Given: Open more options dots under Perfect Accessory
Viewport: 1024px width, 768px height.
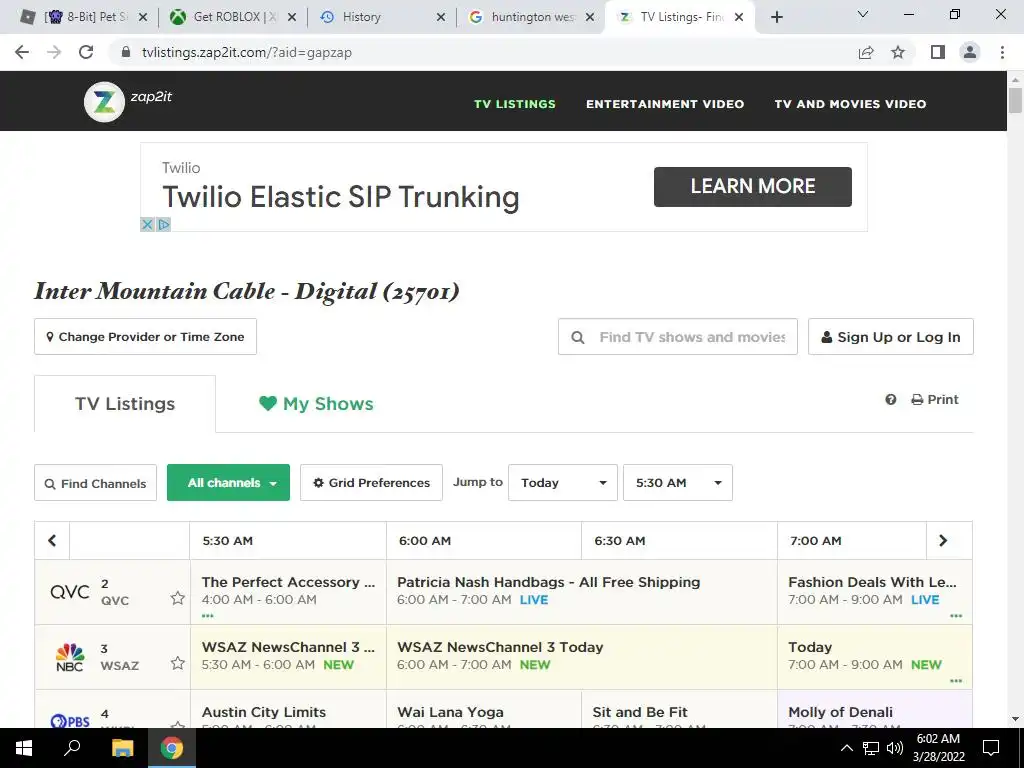Looking at the screenshot, I should tap(208, 616).
